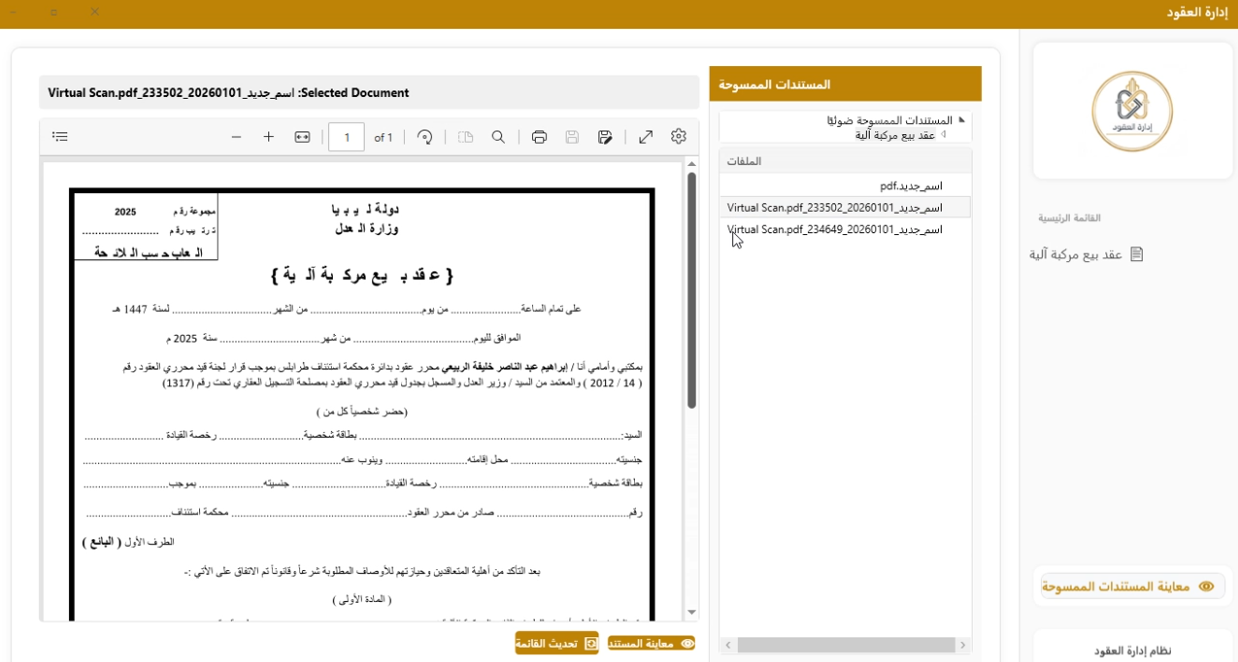Zoom out with the minus icon
The width and height of the screenshot is (1238, 662).
click(x=236, y=137)
